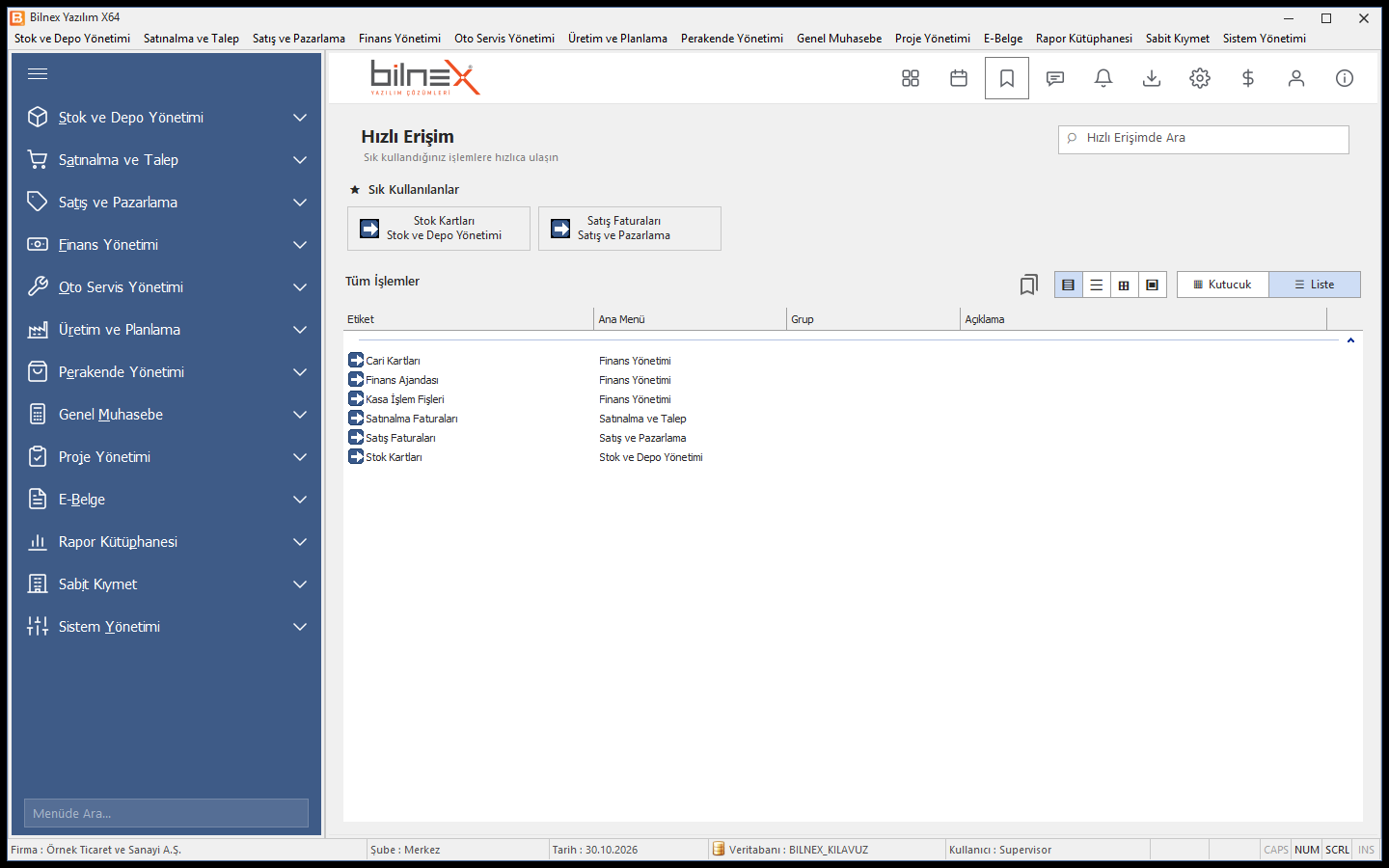The width and height of the screenshot is (1389, 868).
Task: Select the three-lines layout toggle
Action: [1096, 285]
